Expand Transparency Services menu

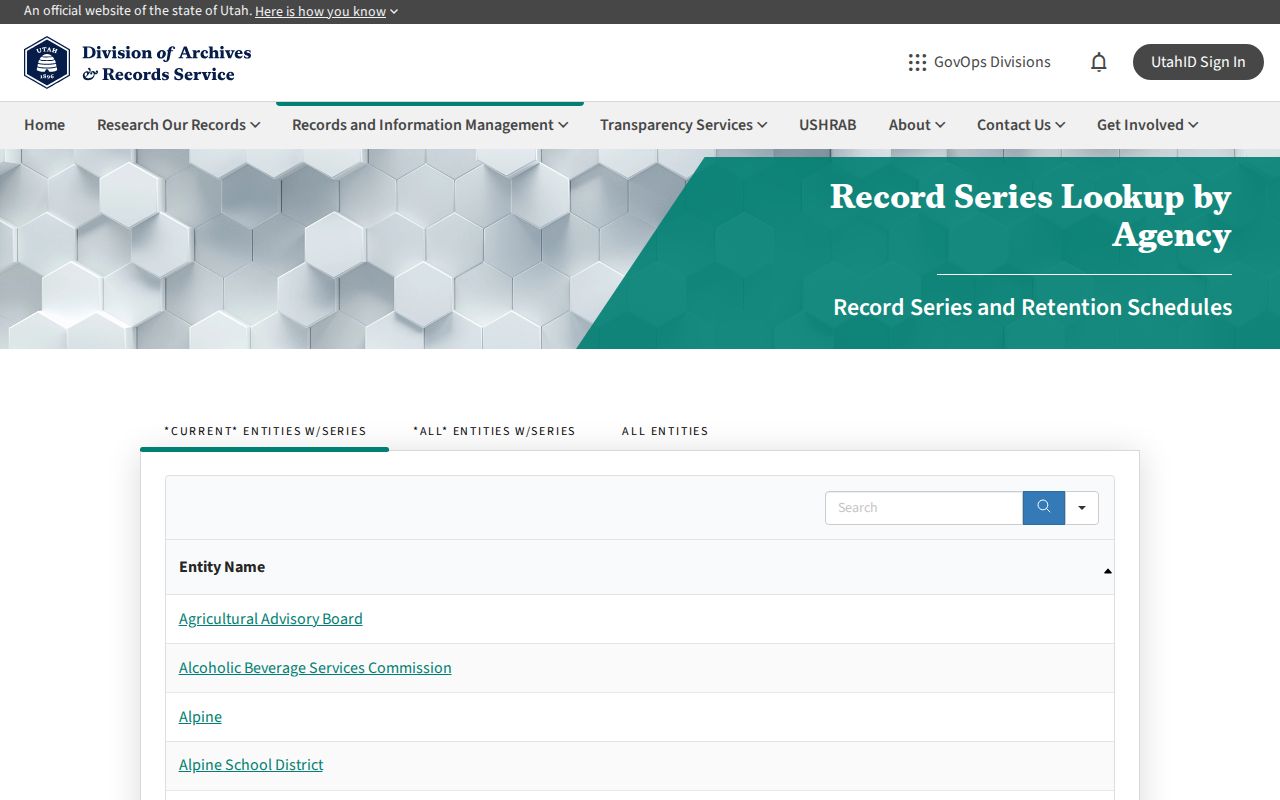click(x=684, y=125)
